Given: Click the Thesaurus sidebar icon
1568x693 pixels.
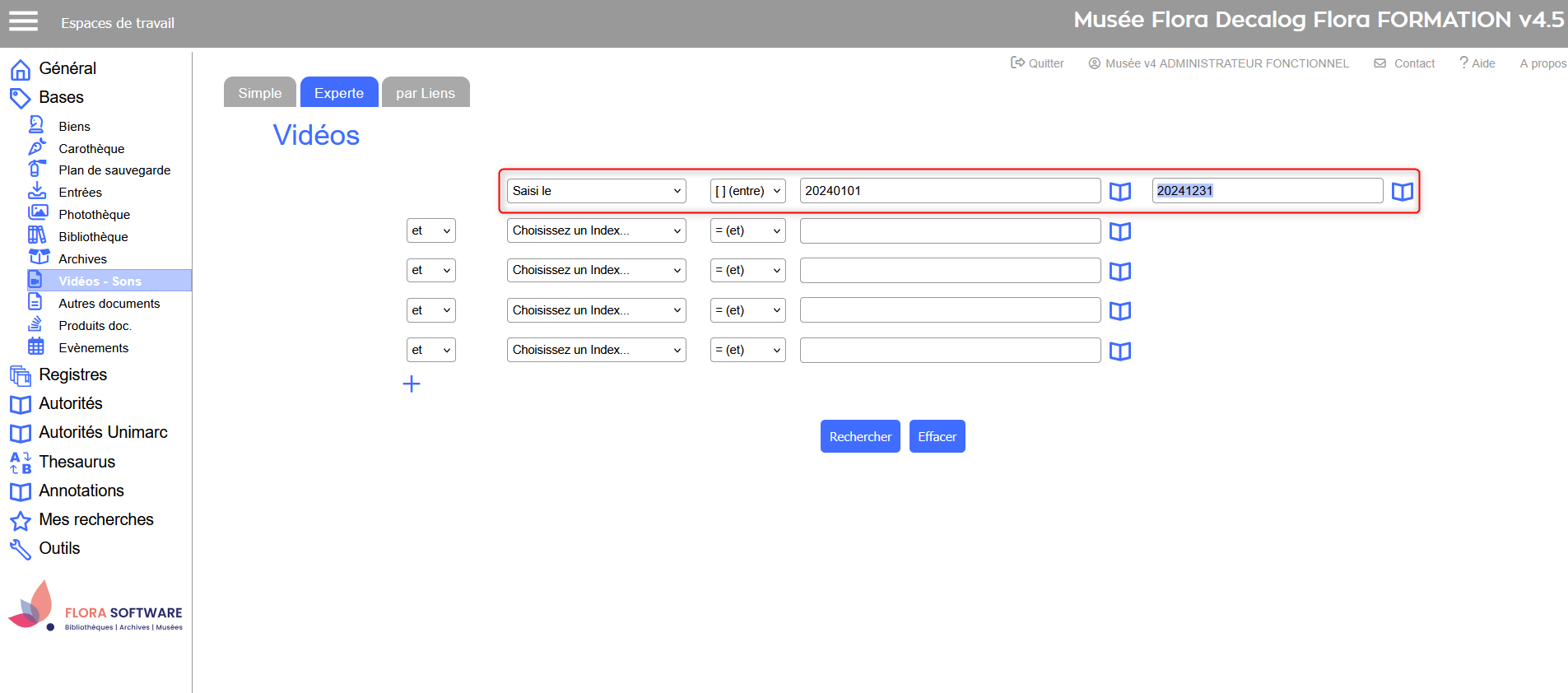Looking at the screenshot, I should tap(21, 463).
